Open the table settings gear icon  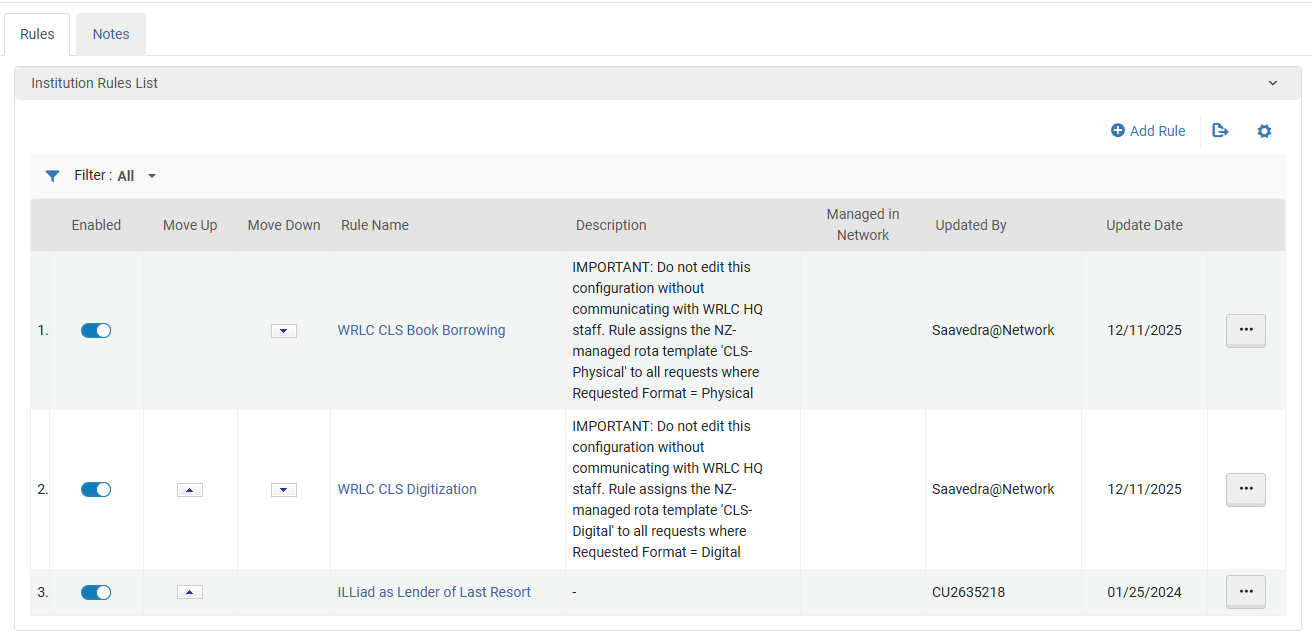click(x=1264, y=131)
